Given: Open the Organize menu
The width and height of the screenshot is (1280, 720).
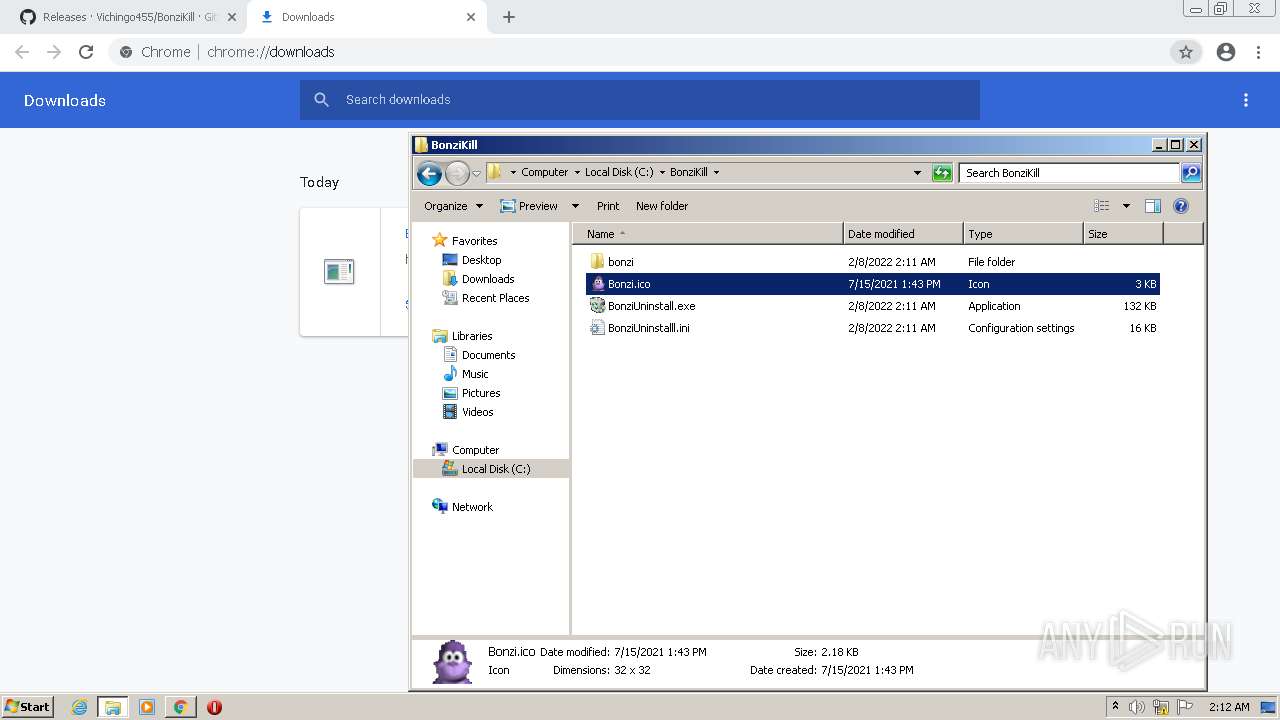Looking at the screenshot, I should 453,206.
